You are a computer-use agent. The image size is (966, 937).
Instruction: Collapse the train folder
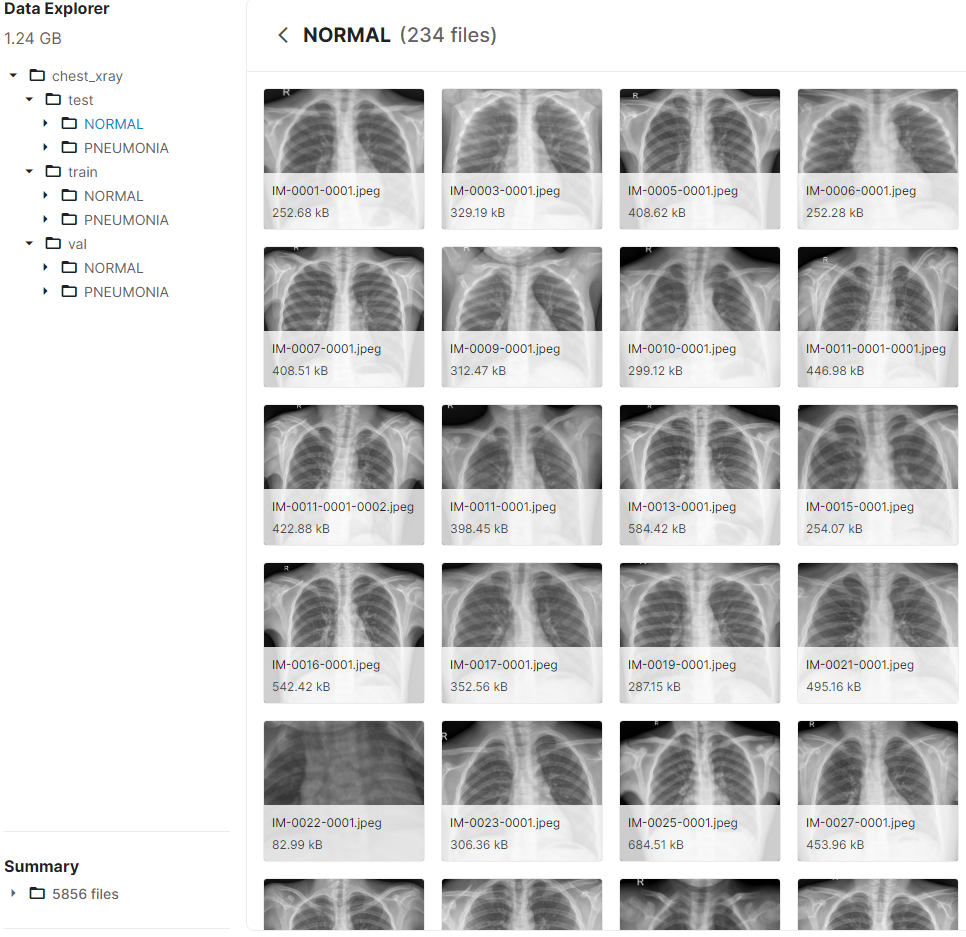29,172
